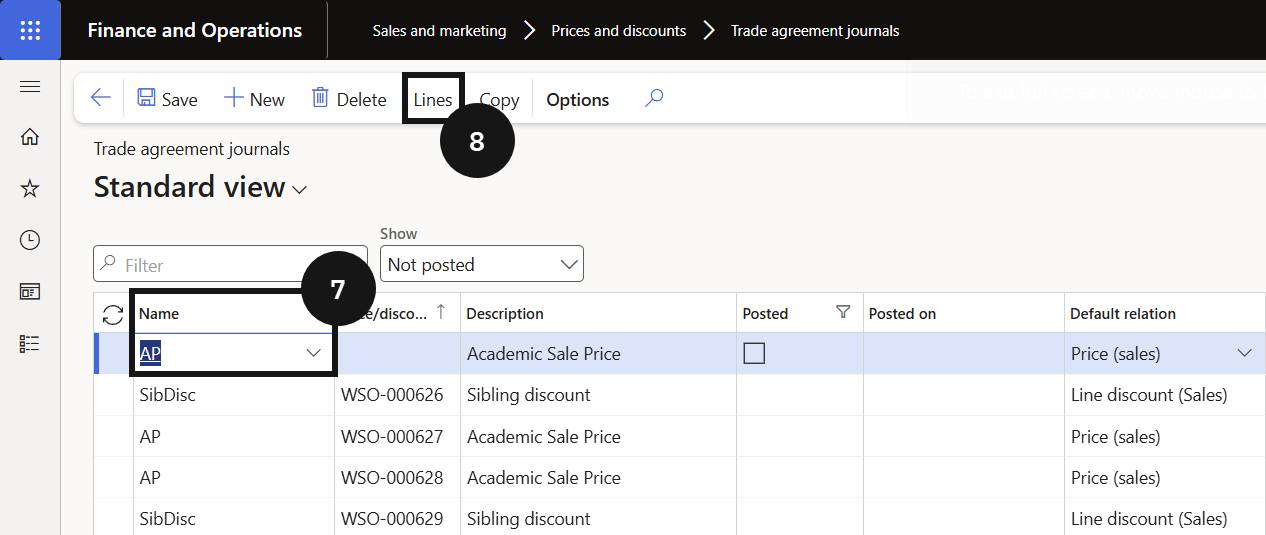Image resolution: width=1266 pixels, height=535 pixels.
Task: Open Workspaces icon in the sidebar
Action: coord(30,292)
